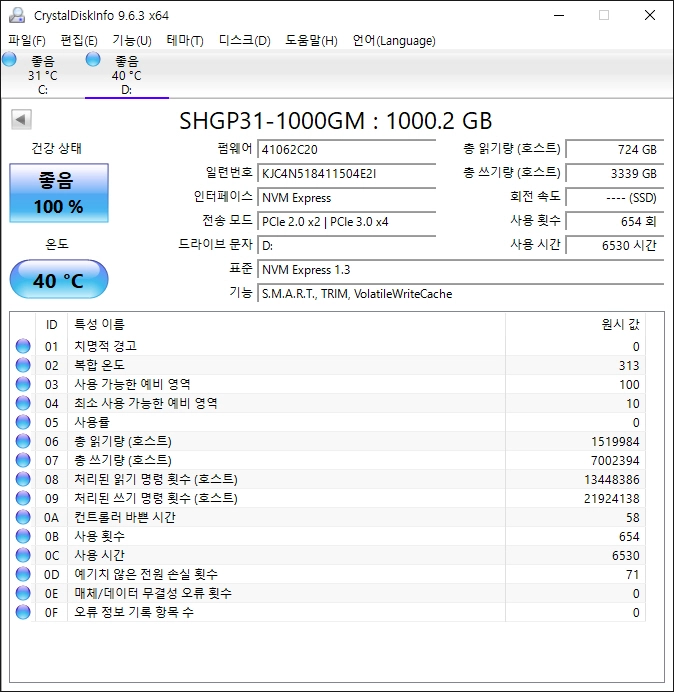Click the status orb for ID 07 row

(x=23, y=460)
